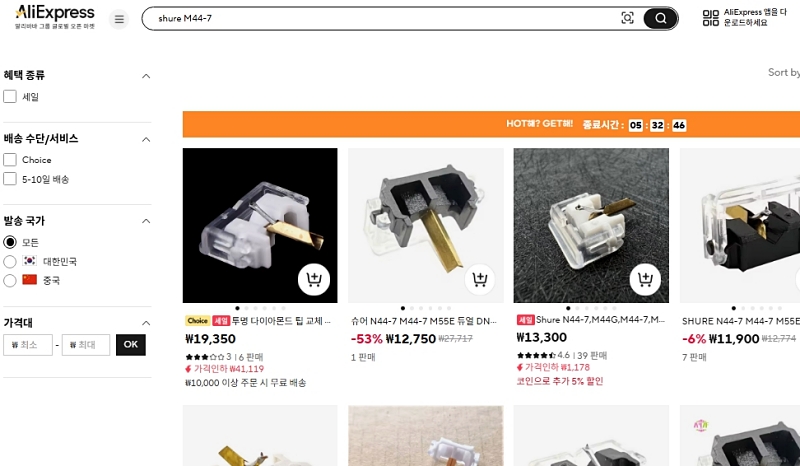Click the OK price filter button

[x=131, y=345]
